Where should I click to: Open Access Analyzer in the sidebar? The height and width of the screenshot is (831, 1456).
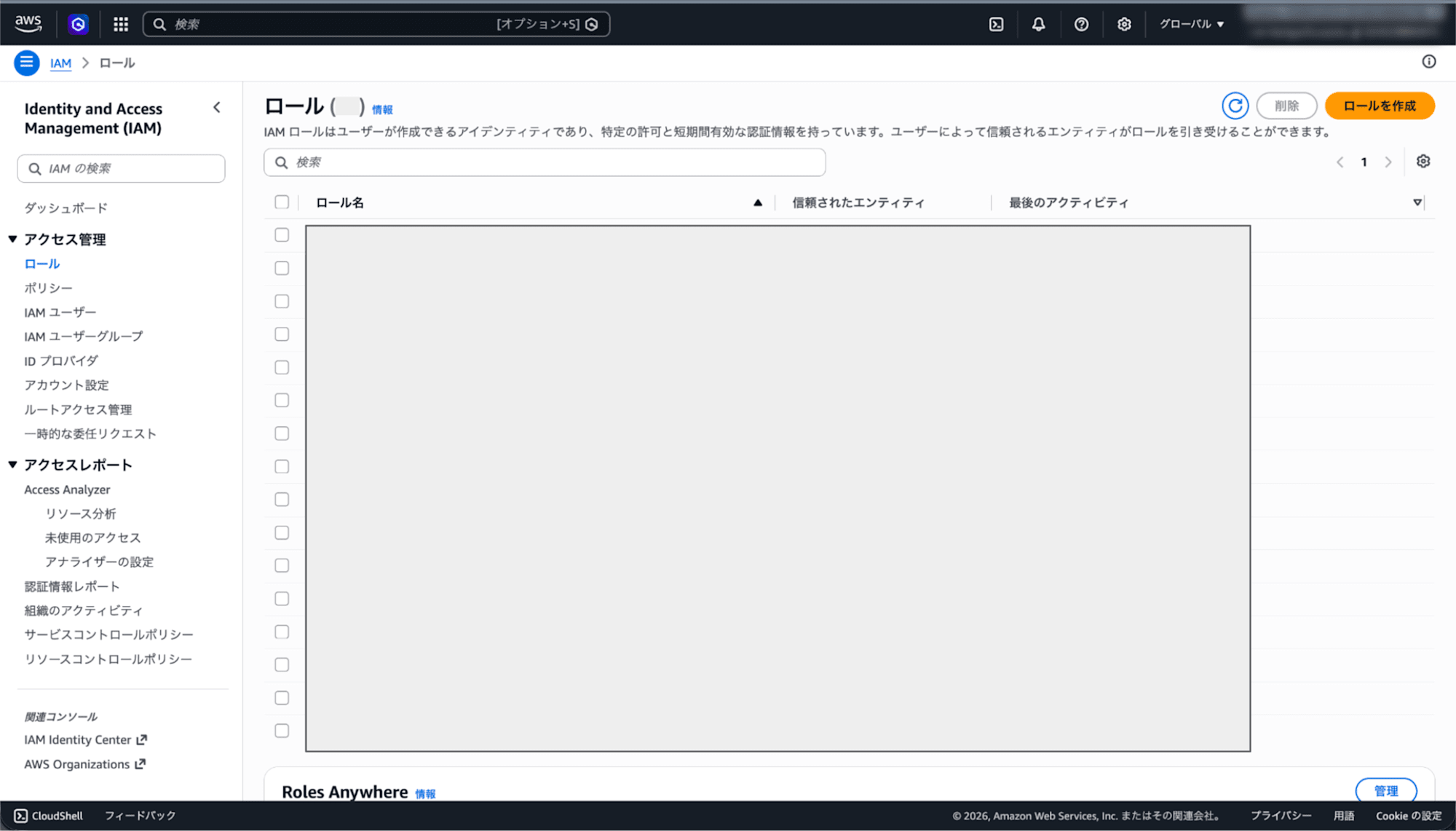pos(67,489)
